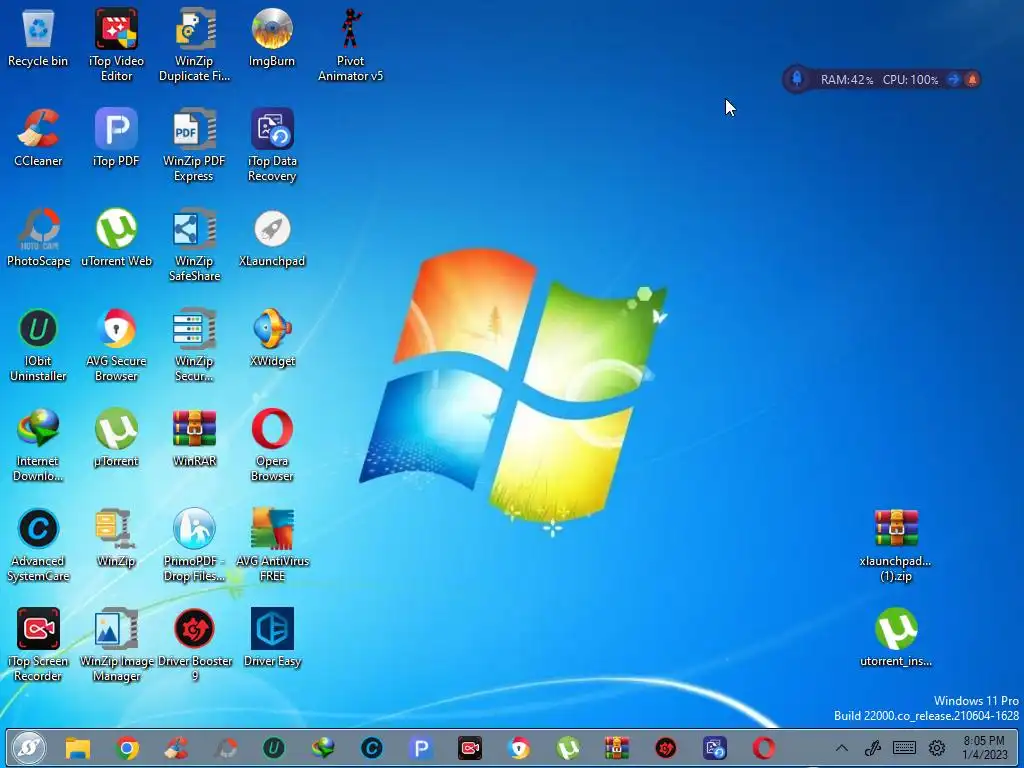Click the CPU: 100% usage readout
This screenshot has height=768, width=1024.
(910, 80)
